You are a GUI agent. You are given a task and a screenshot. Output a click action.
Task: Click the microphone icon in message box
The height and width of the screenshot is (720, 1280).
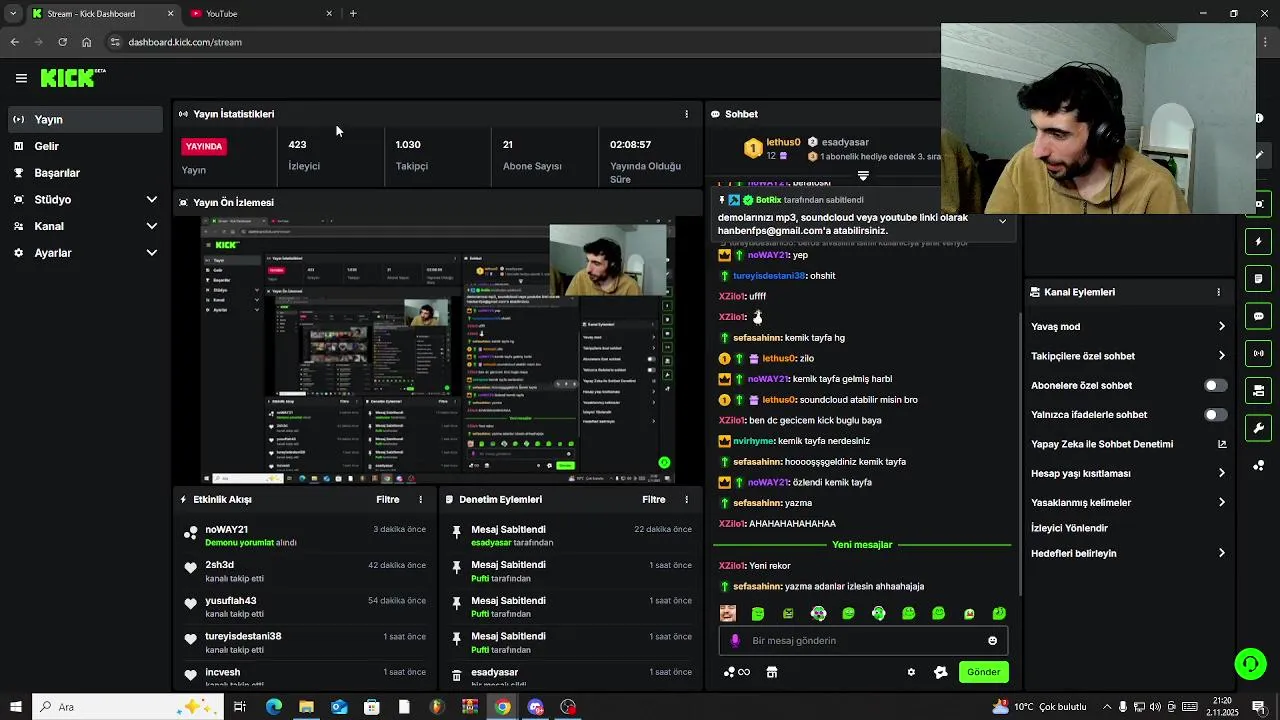(735, 641)
